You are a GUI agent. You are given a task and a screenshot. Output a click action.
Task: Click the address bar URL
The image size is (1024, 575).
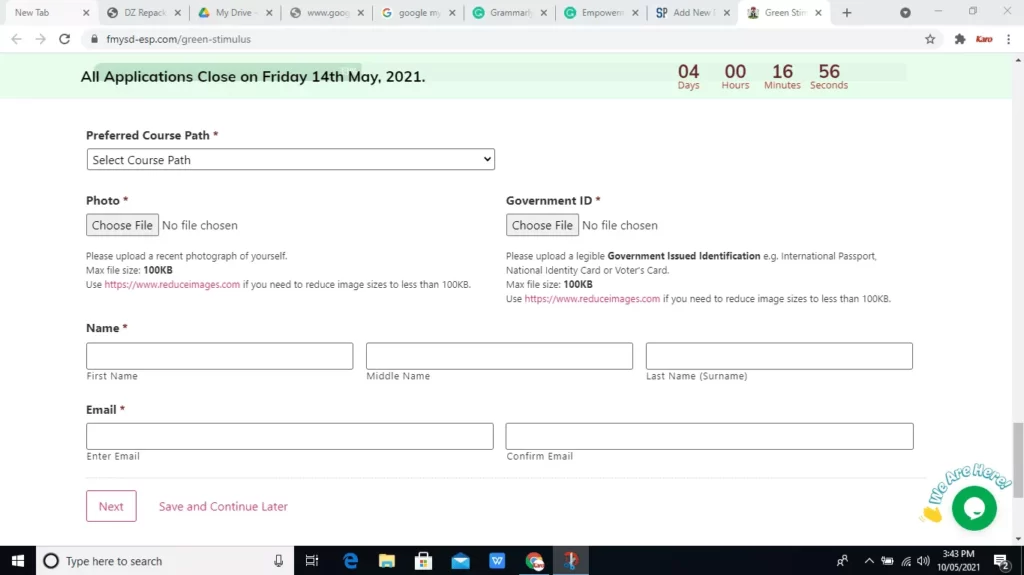point(178,39)
